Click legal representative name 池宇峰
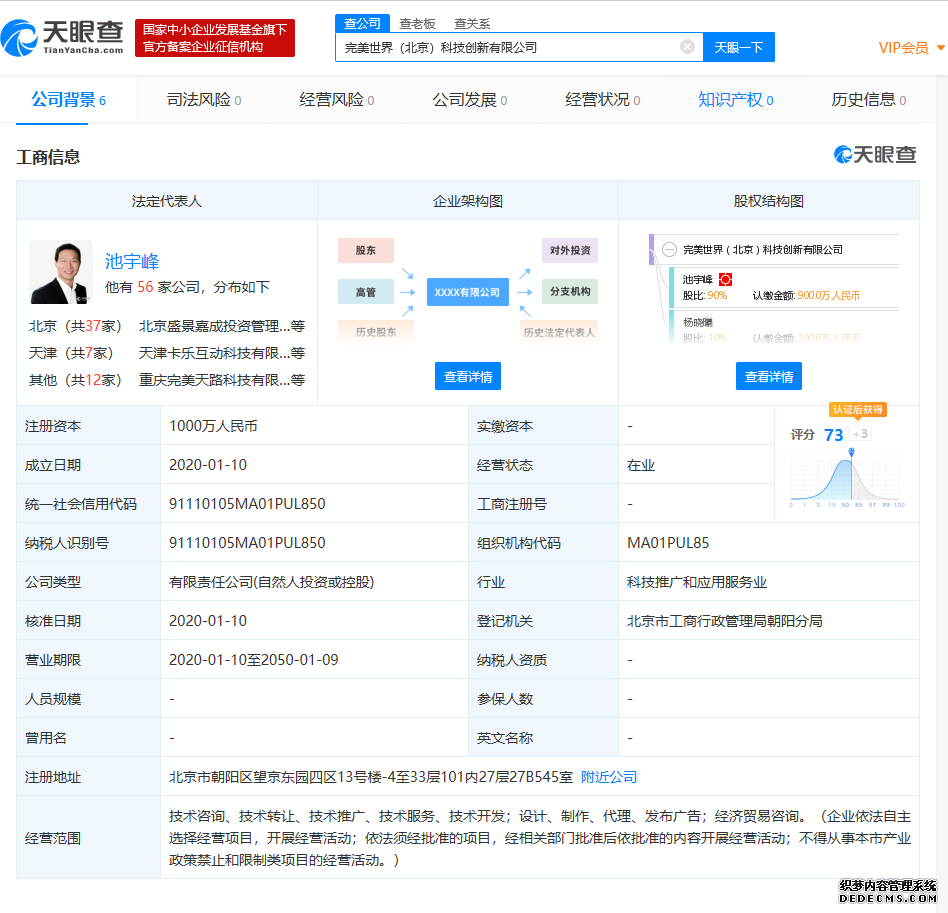Viewport: 948px width, 913px height. (132, 261)
